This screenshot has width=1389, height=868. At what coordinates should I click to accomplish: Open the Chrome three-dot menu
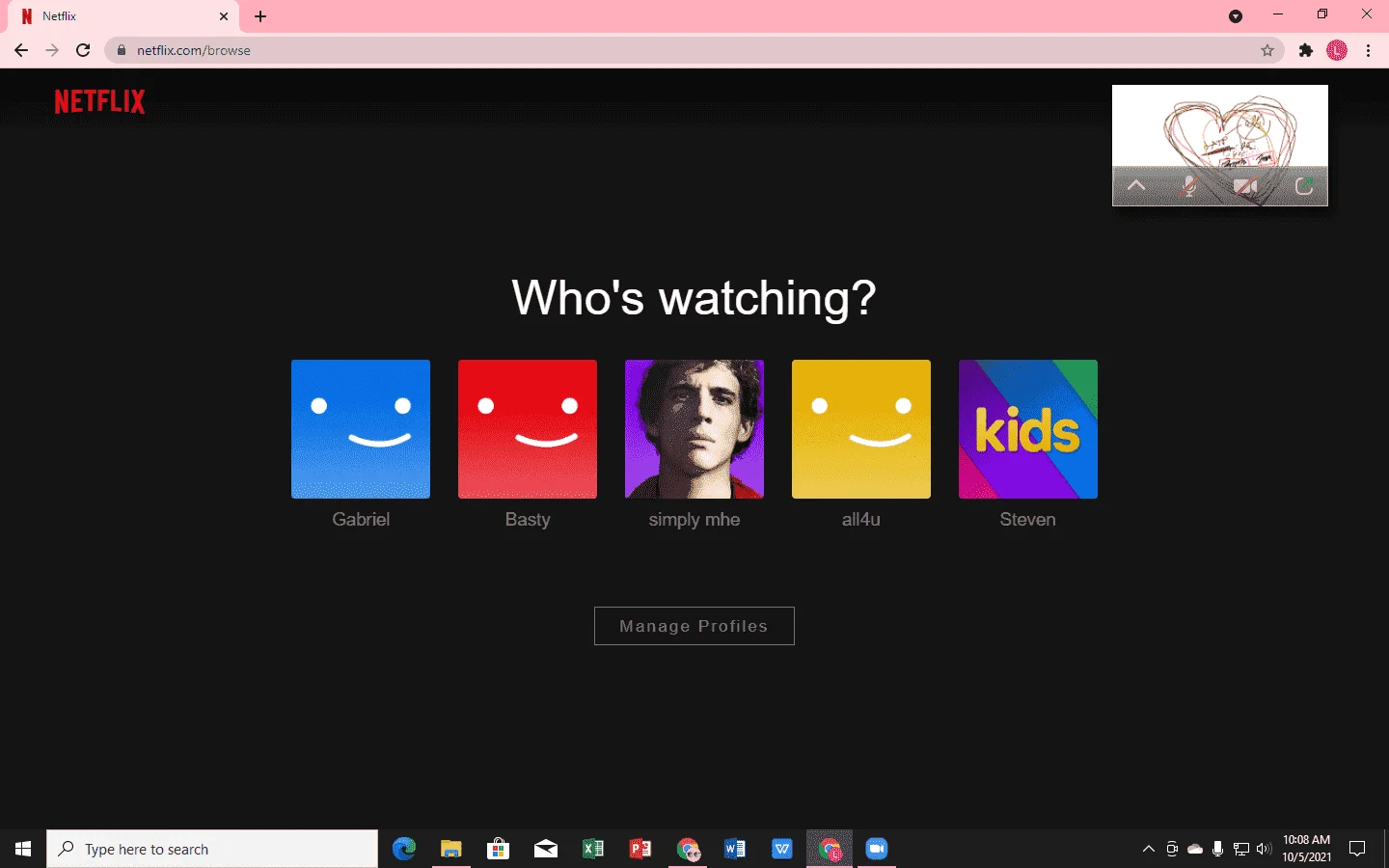(x=1369, y=50)
